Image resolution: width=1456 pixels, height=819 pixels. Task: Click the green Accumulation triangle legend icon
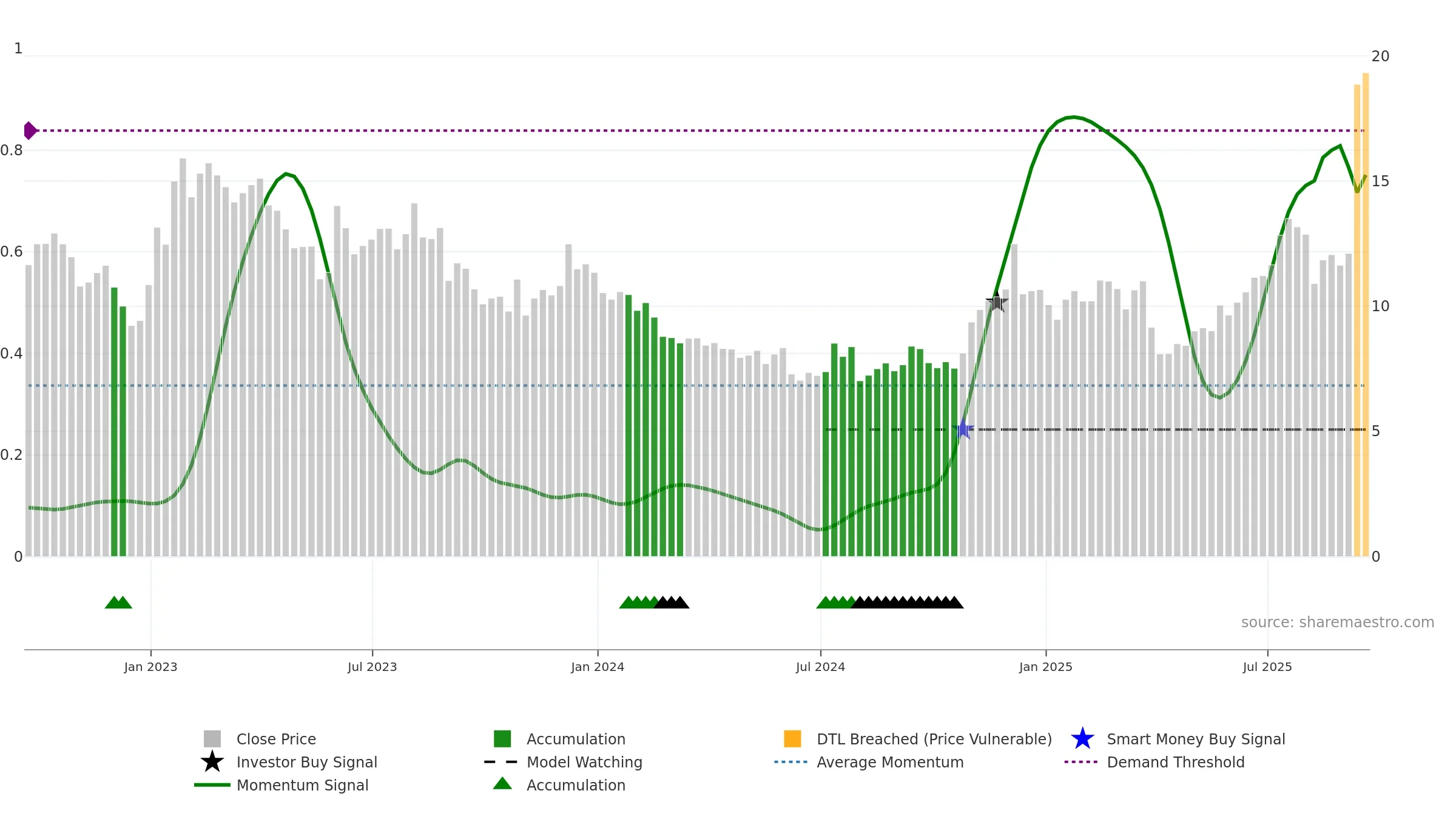tap(502, 784)
